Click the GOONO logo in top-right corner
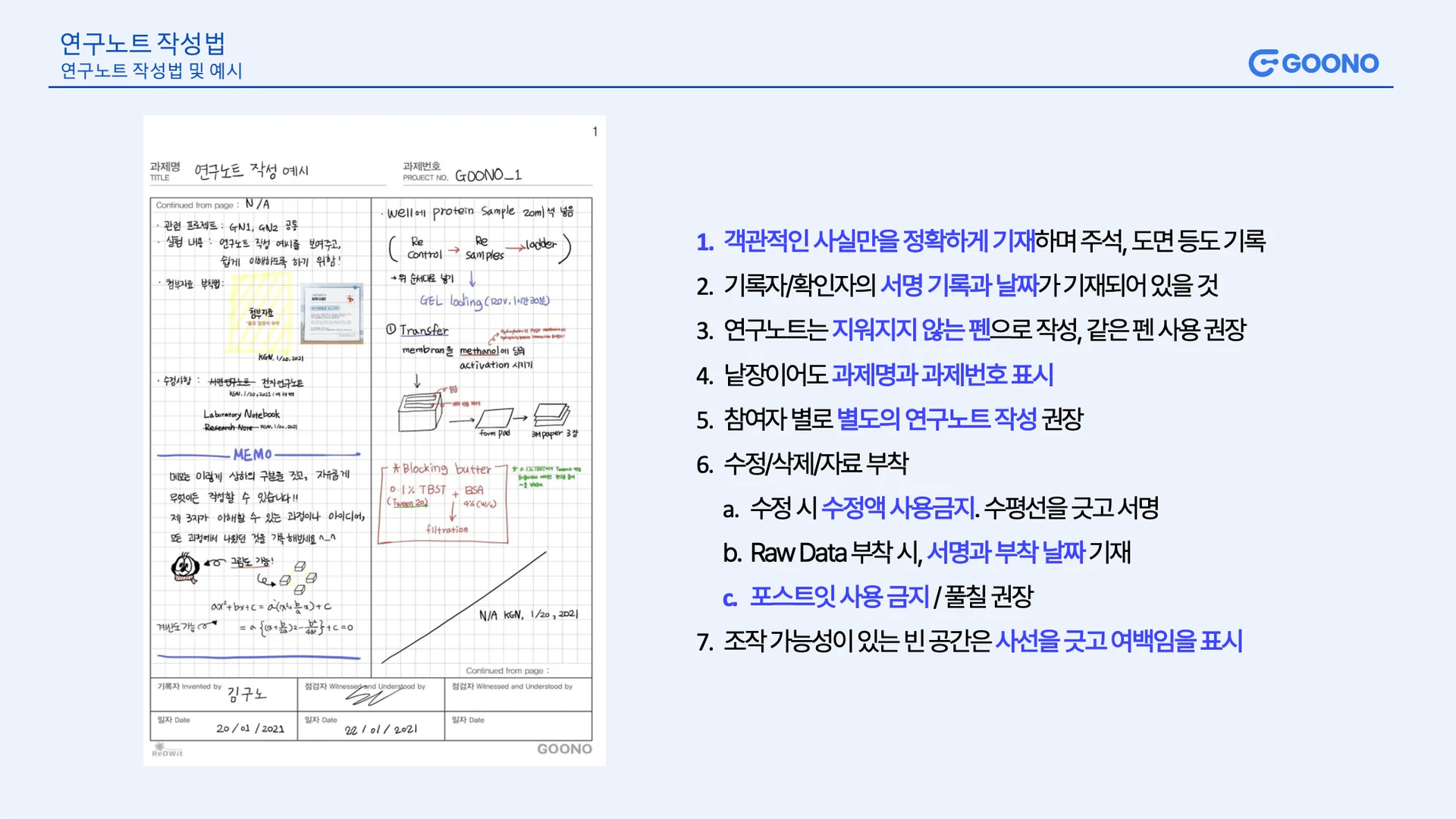Screen dimensions: 1456x819 point(1313,63)
